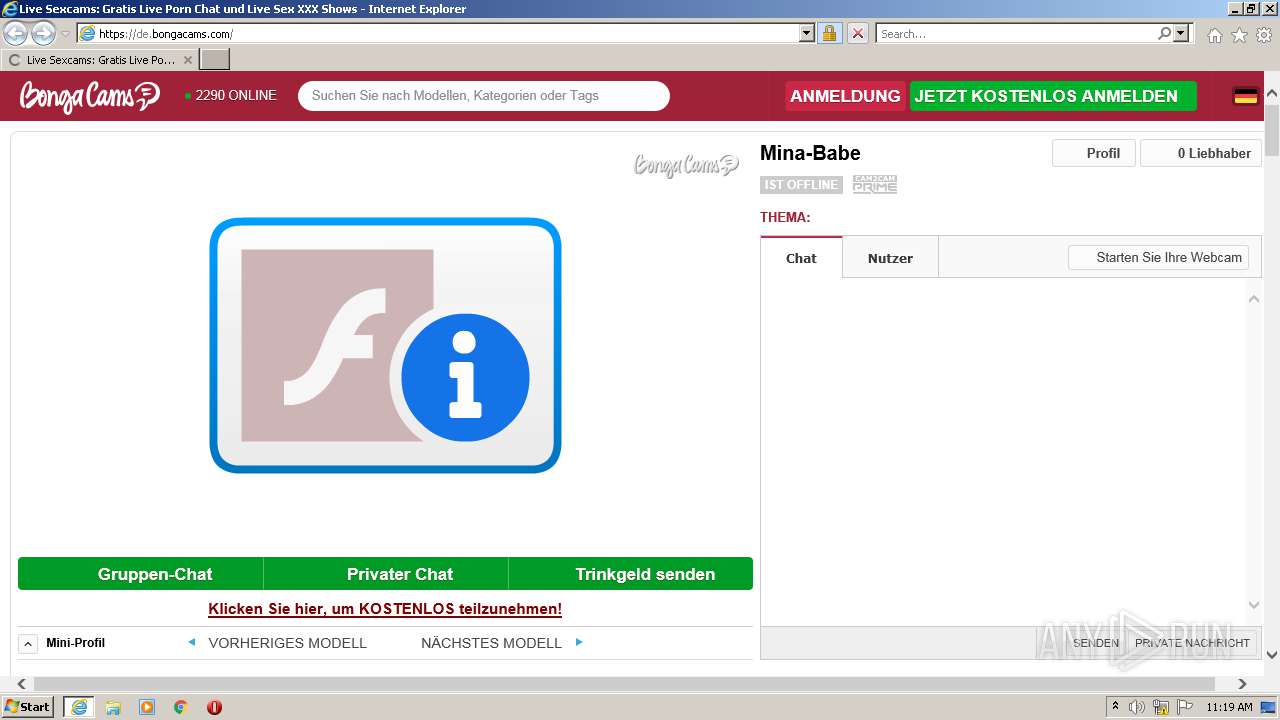Viewport: 1280px width, 720px height.
Task: Show hidden tray icons arrow
Action: (x=1115, y=706)
